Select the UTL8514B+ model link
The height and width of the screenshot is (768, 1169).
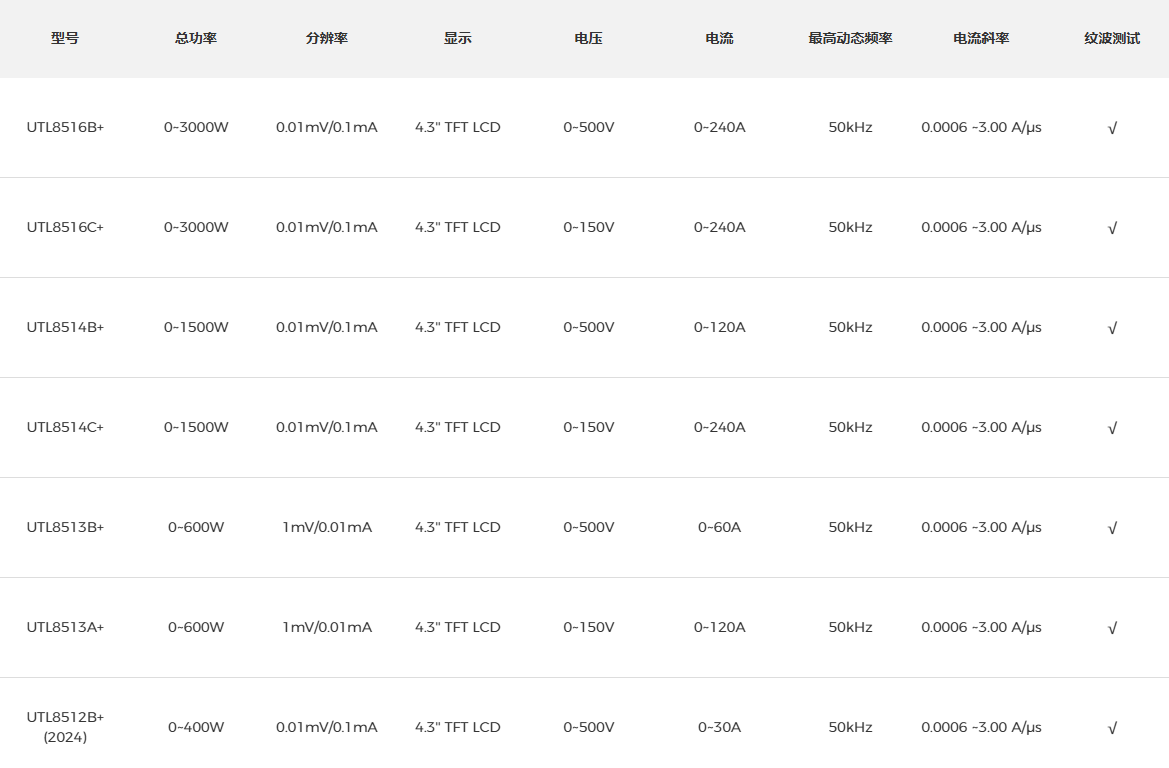point(65,328)
